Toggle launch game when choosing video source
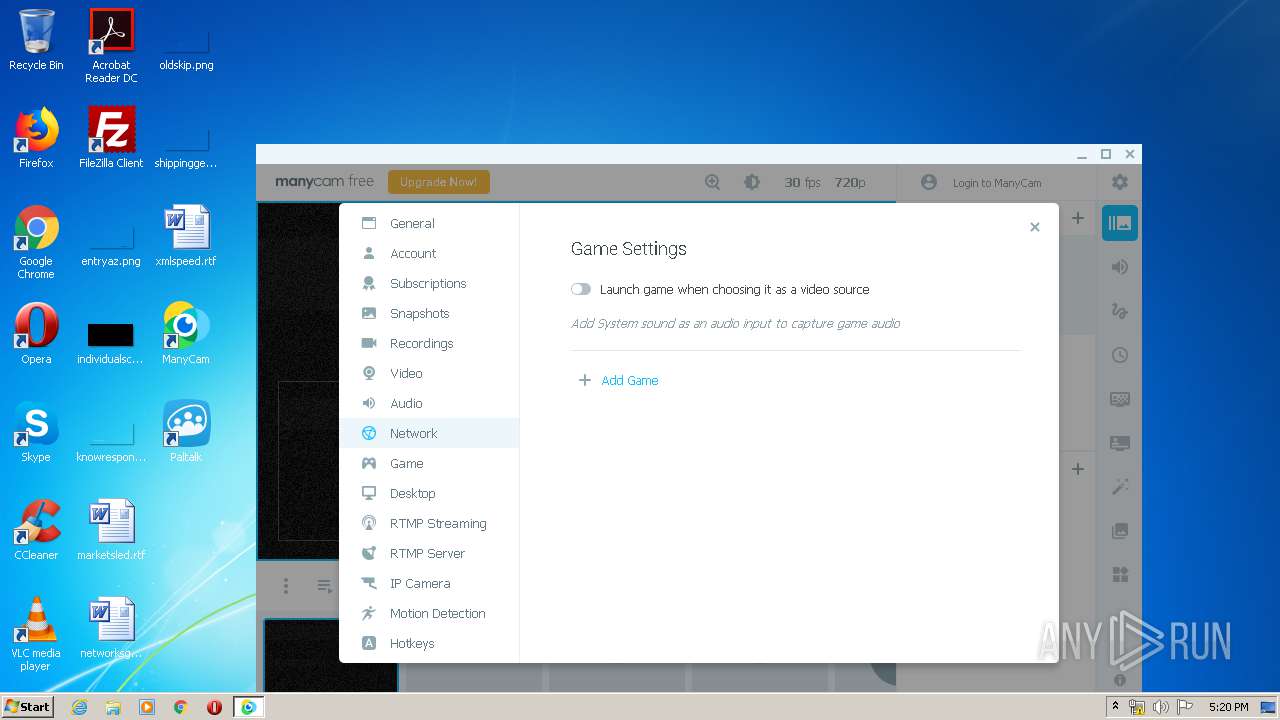 581,289
